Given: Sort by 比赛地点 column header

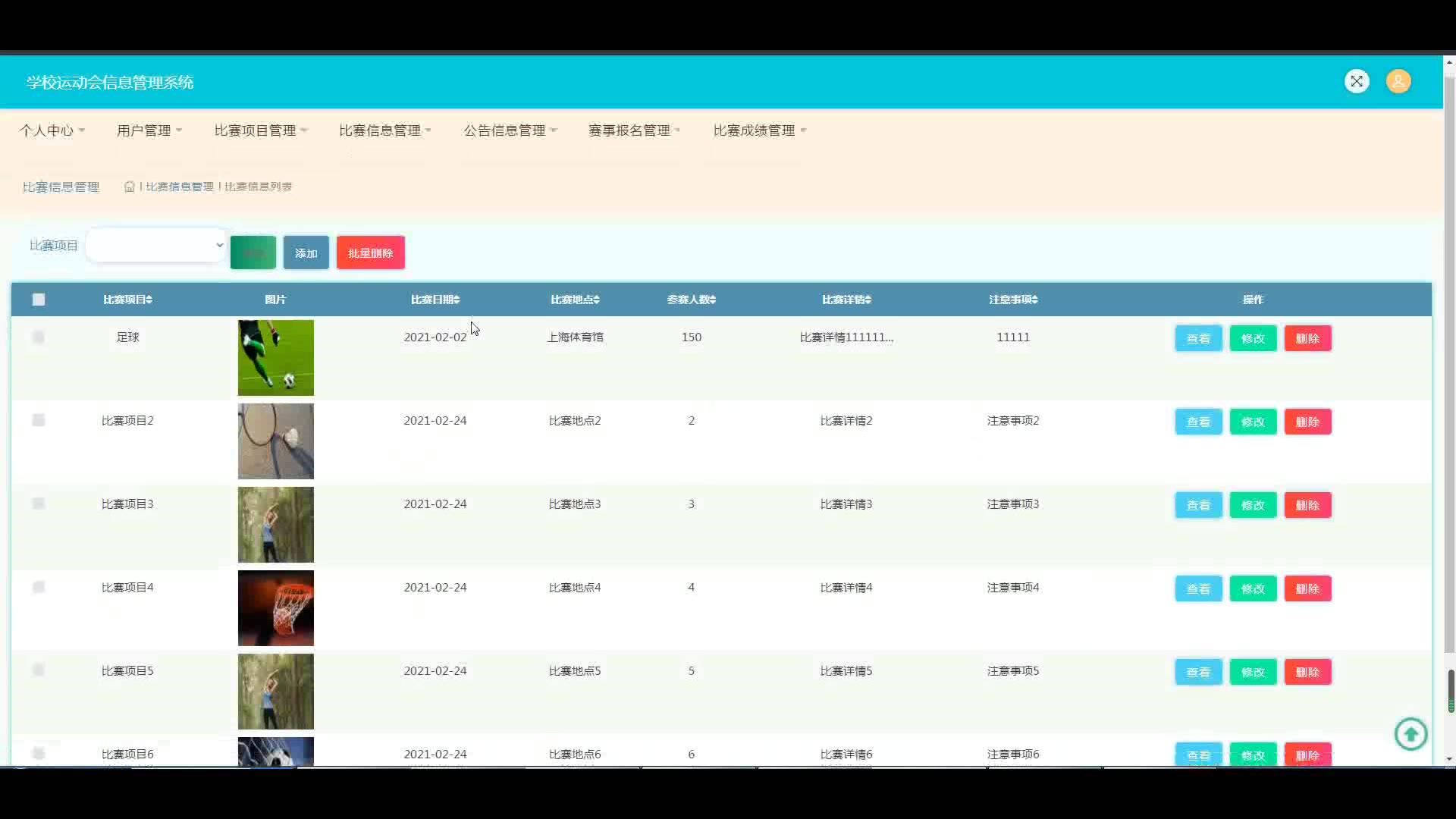Looking at the screenshot, I should 575,300.
